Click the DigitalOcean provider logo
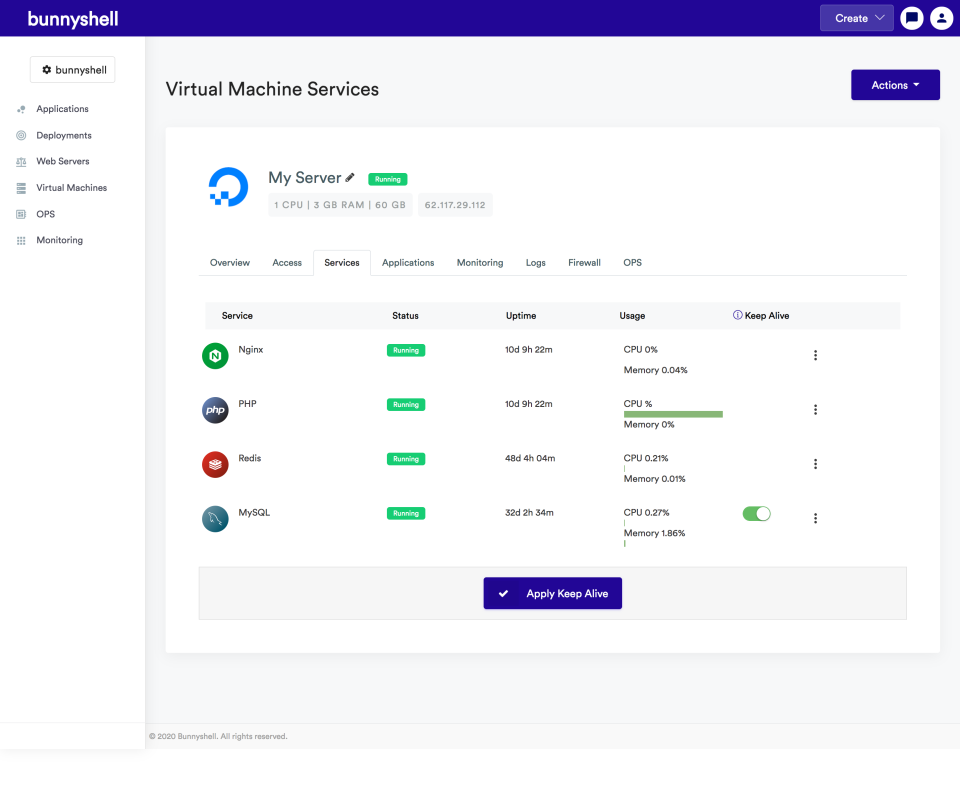Viewport: 960px width, 802px height. [x=228, y=187]
